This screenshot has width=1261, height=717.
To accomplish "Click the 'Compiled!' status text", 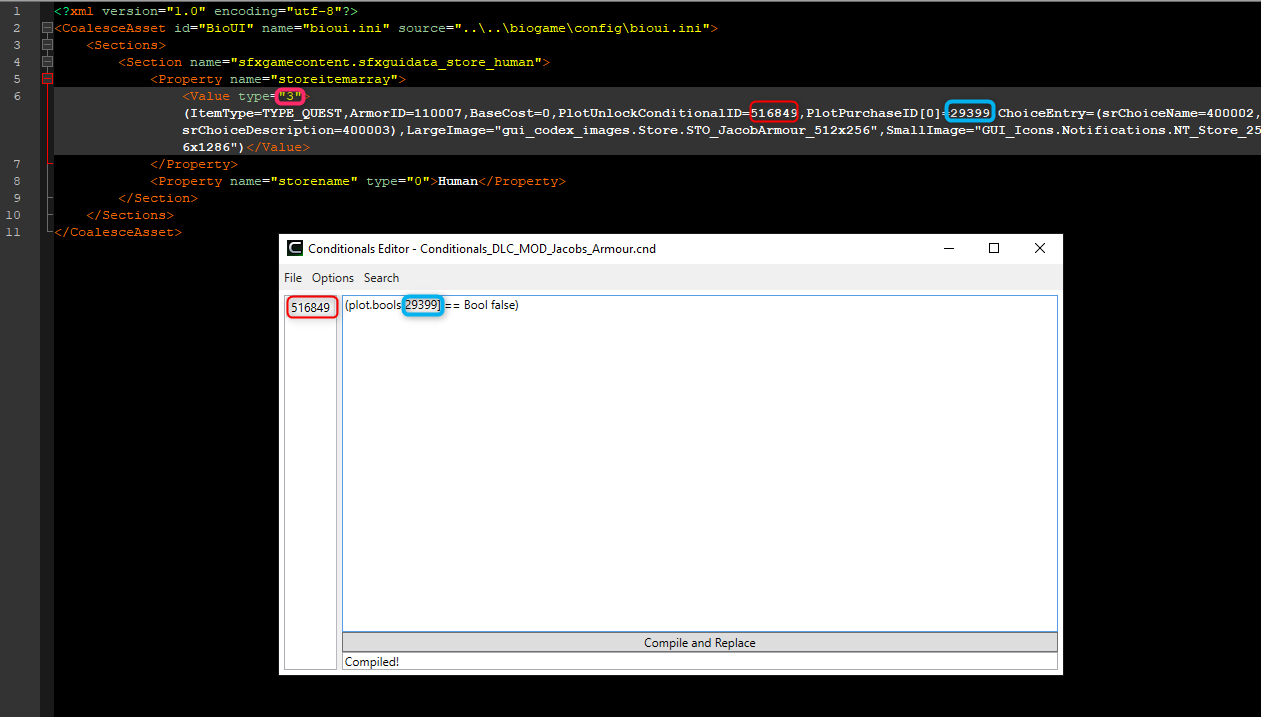I will [372, 662].
